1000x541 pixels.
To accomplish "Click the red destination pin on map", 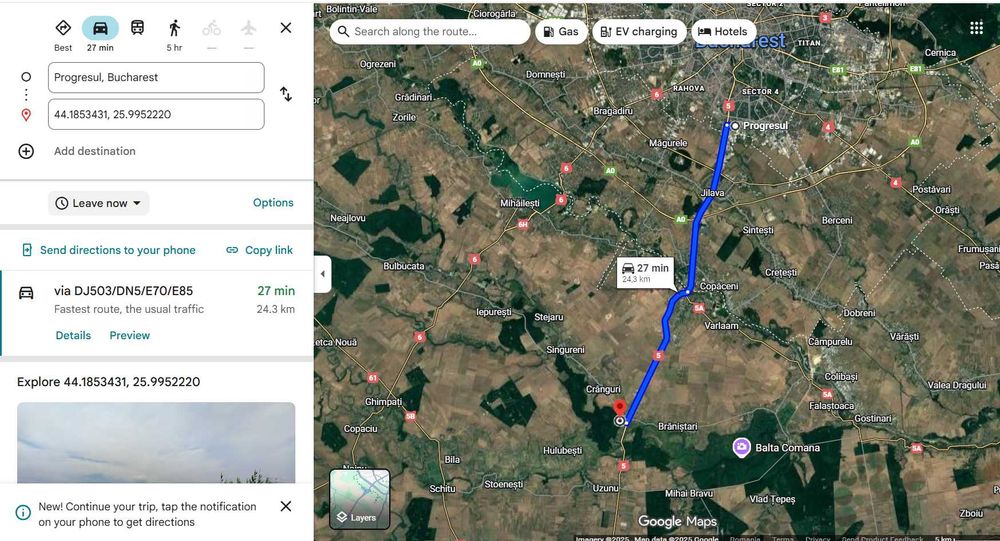I will pyautogui.click(x=619, y=408).
